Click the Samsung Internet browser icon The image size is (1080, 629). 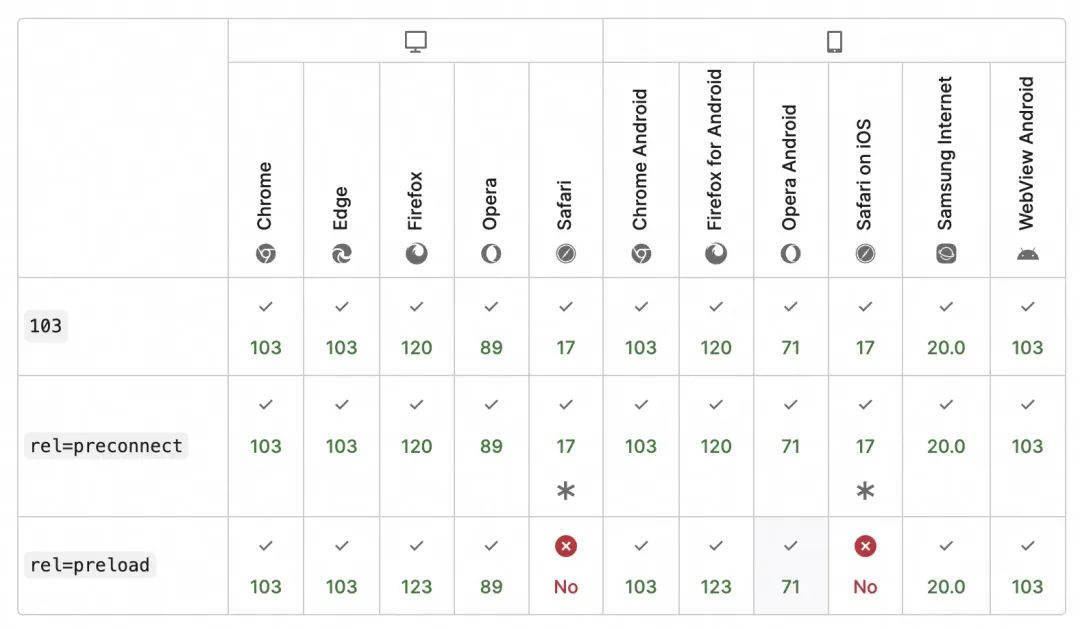pos(946,254)
